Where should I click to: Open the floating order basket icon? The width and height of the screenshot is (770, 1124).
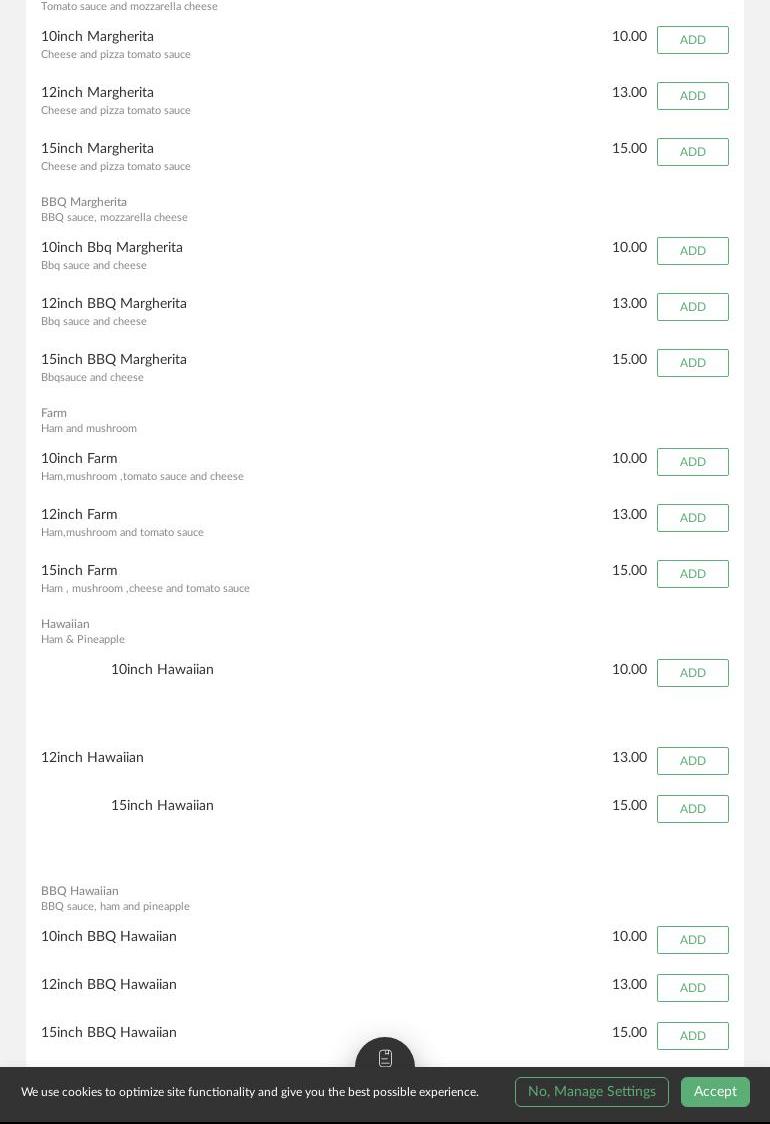[x=385, y=1056]
